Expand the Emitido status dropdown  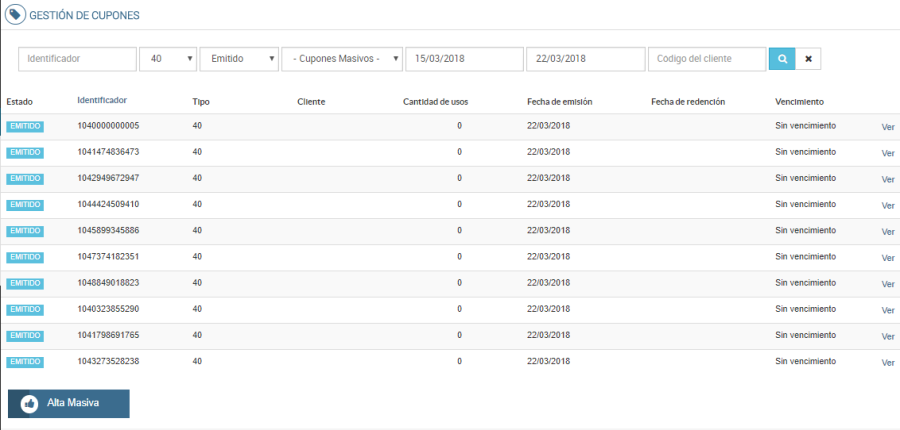pyautogui.click(x=239, y=59)
